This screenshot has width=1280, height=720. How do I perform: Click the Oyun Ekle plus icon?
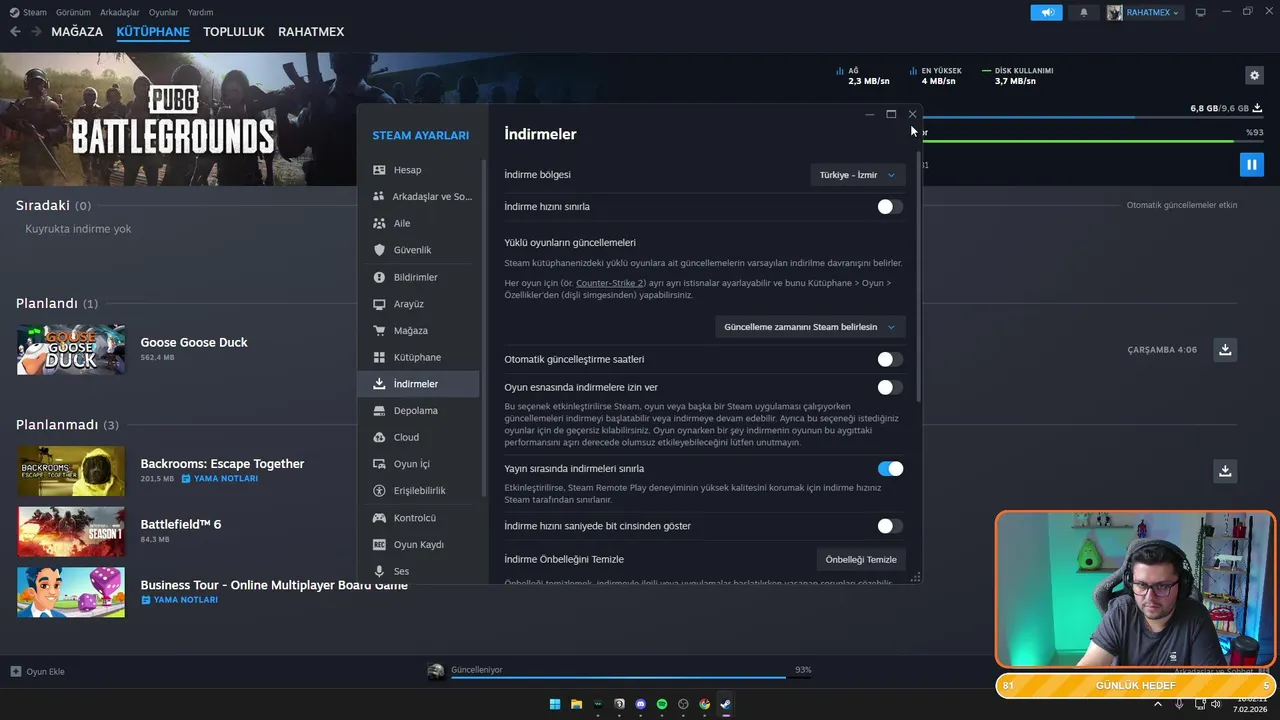(x=15, y=672)
